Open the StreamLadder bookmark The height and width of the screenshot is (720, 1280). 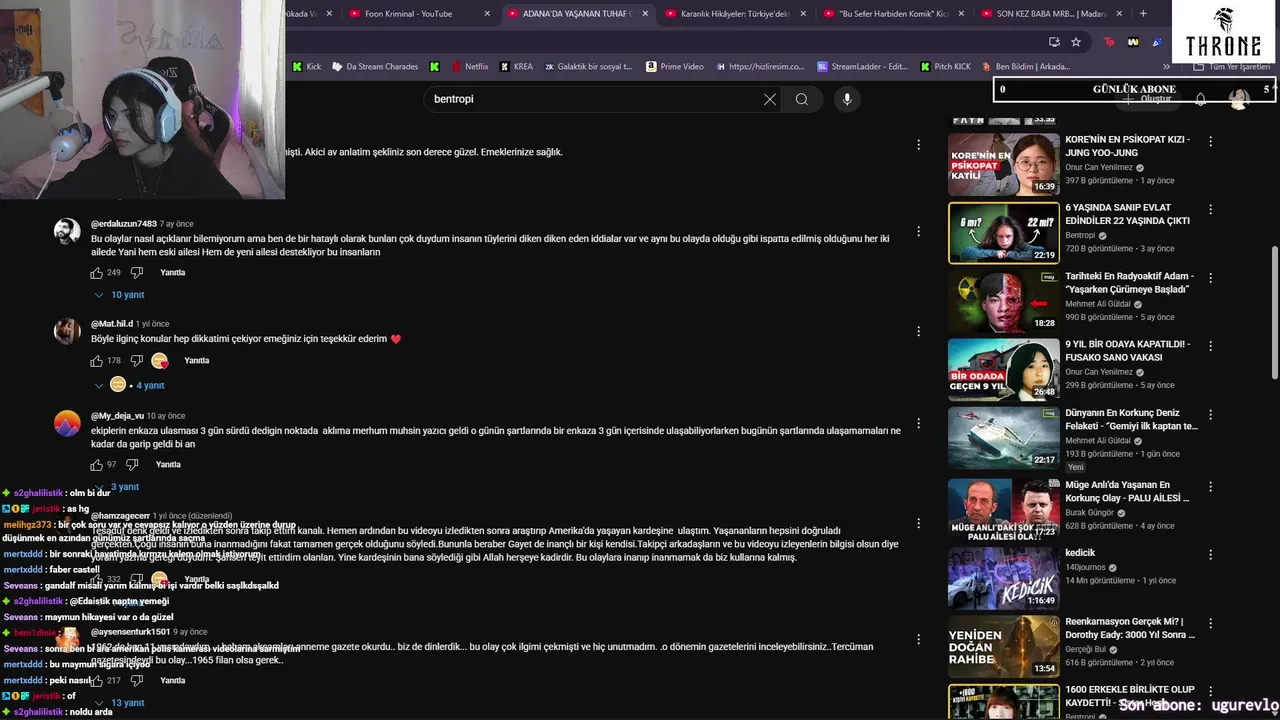pos(862,67)
